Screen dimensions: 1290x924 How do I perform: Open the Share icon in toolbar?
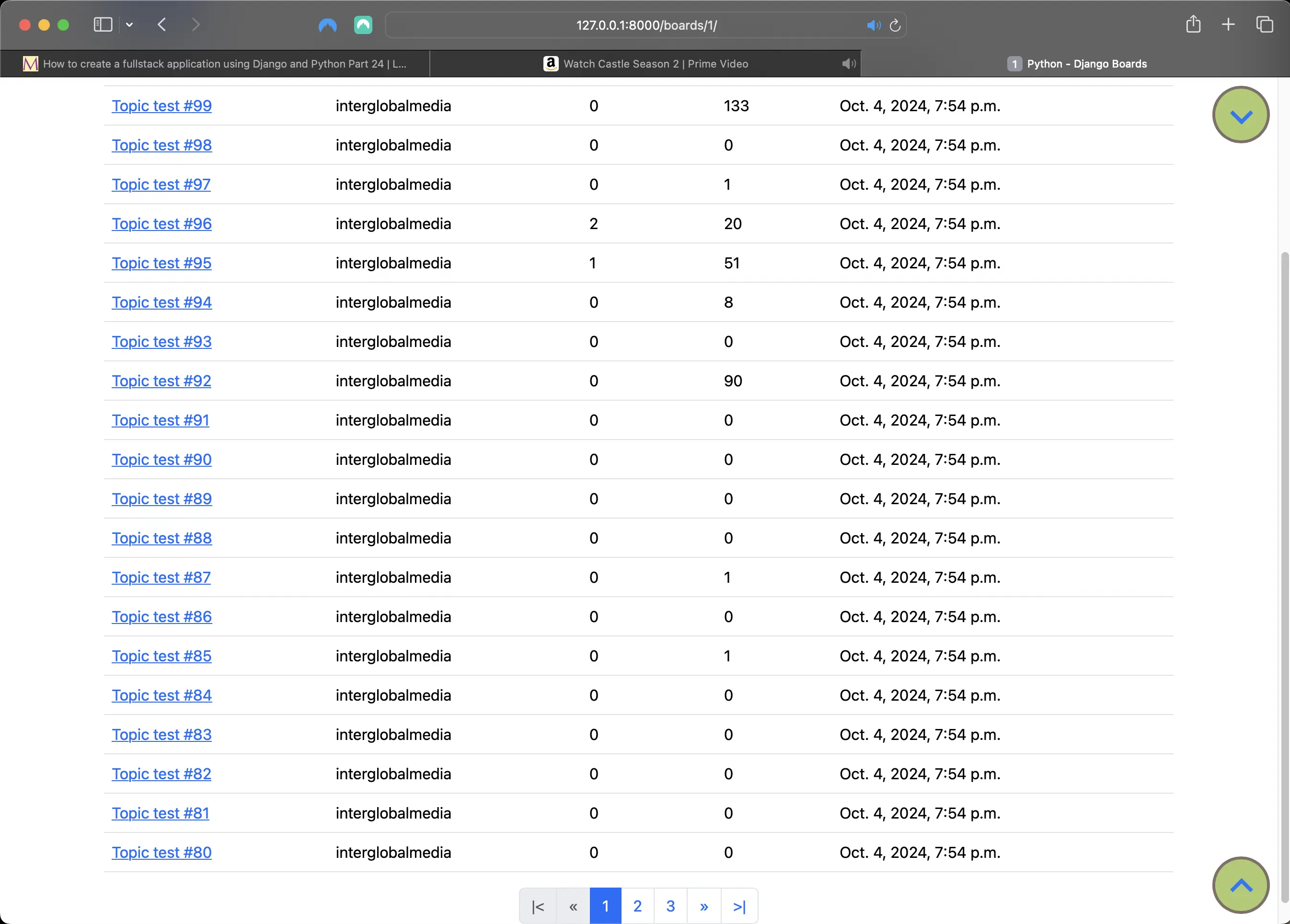click(x=1193, y=24)
